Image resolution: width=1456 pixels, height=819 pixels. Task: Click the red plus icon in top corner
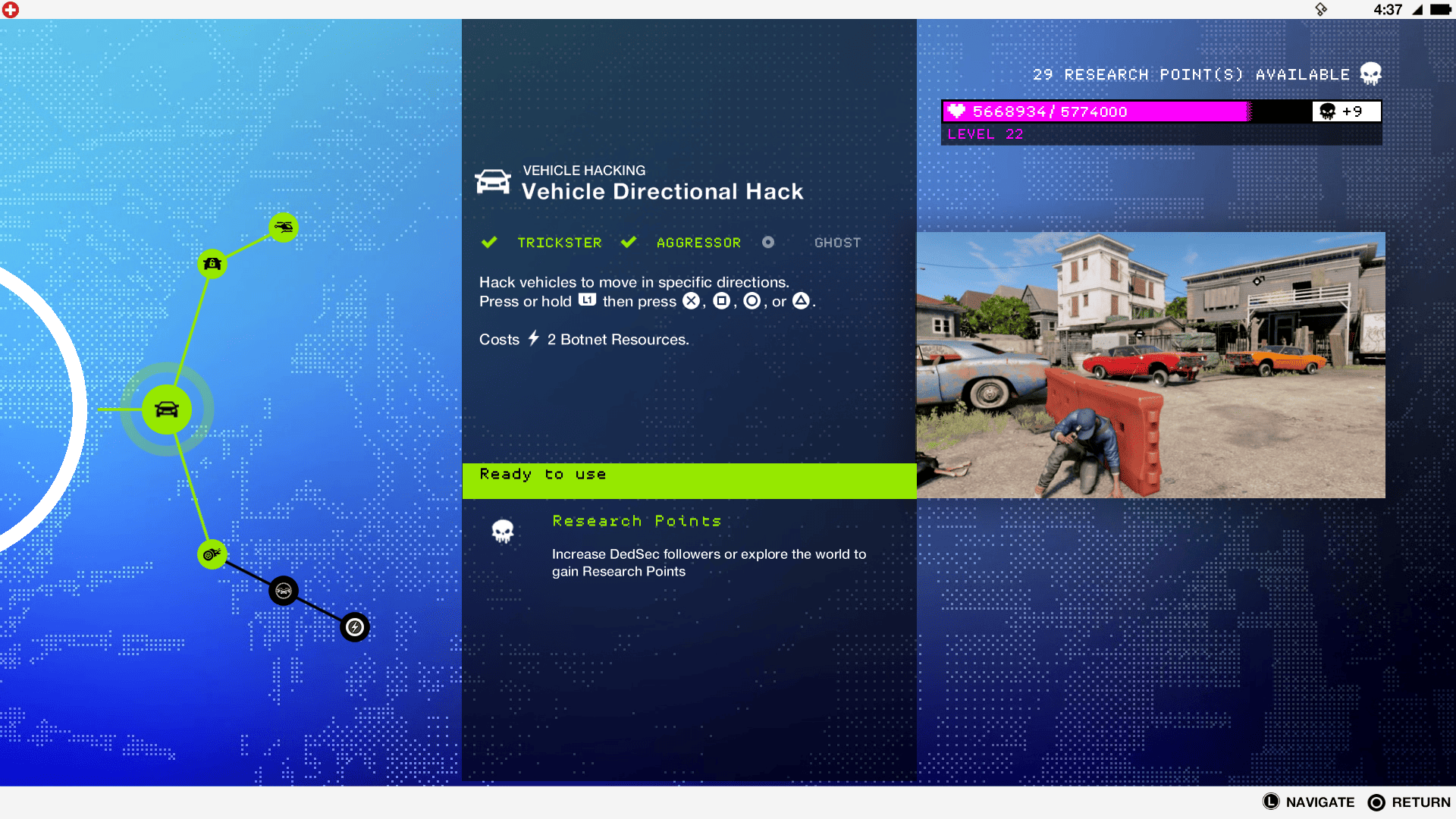click(11, 10)
